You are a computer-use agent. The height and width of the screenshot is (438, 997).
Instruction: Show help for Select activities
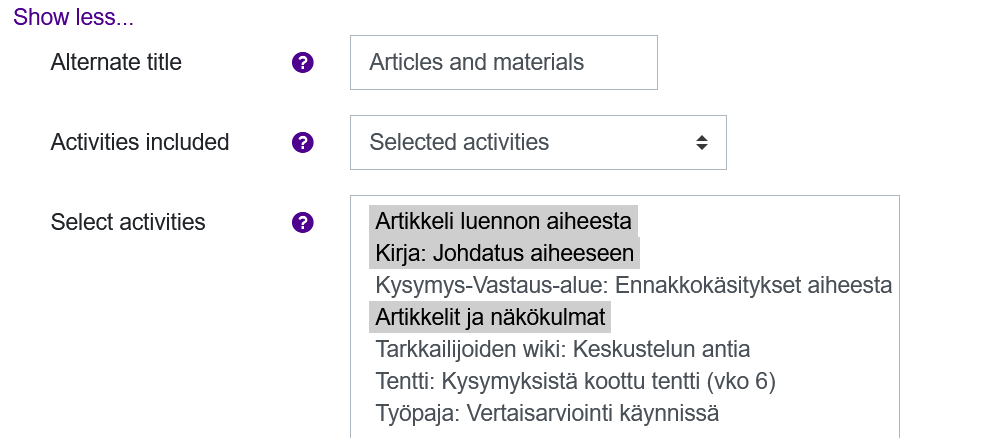302,223
